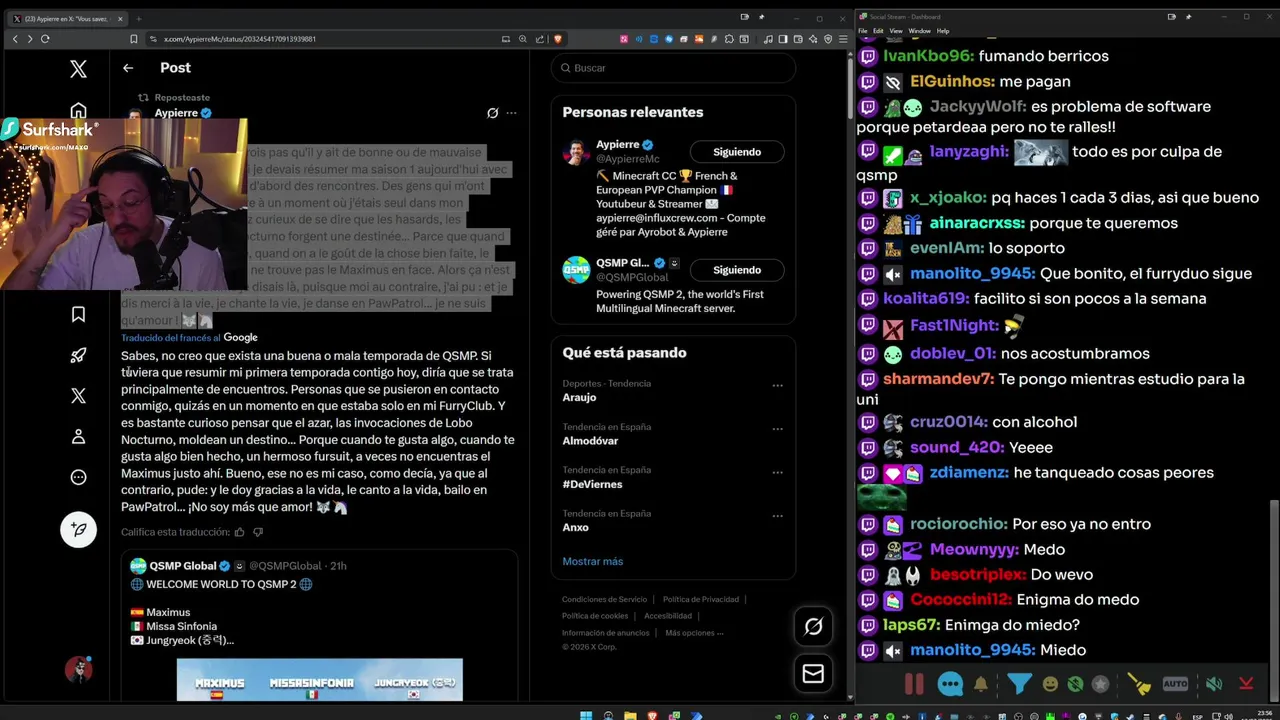Click blue chat bubble icon in dashboard
This screenshot has width=1280, height=720.
point(950,684)
